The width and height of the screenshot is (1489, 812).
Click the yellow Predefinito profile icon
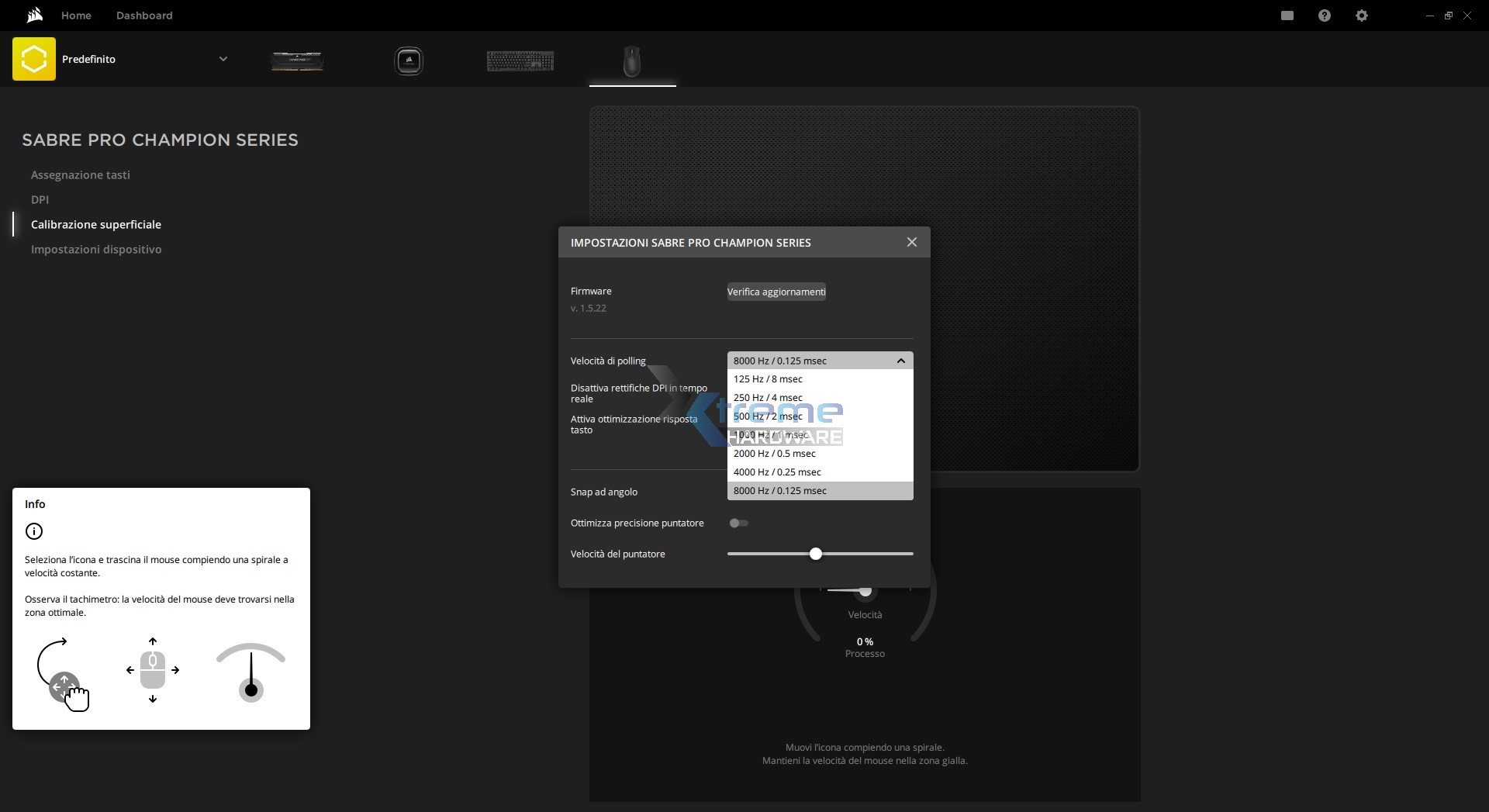tap(34, 59)
